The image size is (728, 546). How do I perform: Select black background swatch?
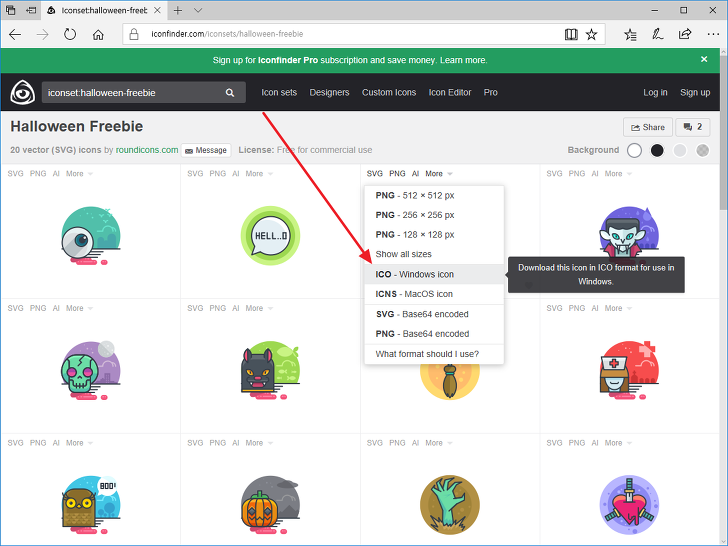click(x=657, y=150)
